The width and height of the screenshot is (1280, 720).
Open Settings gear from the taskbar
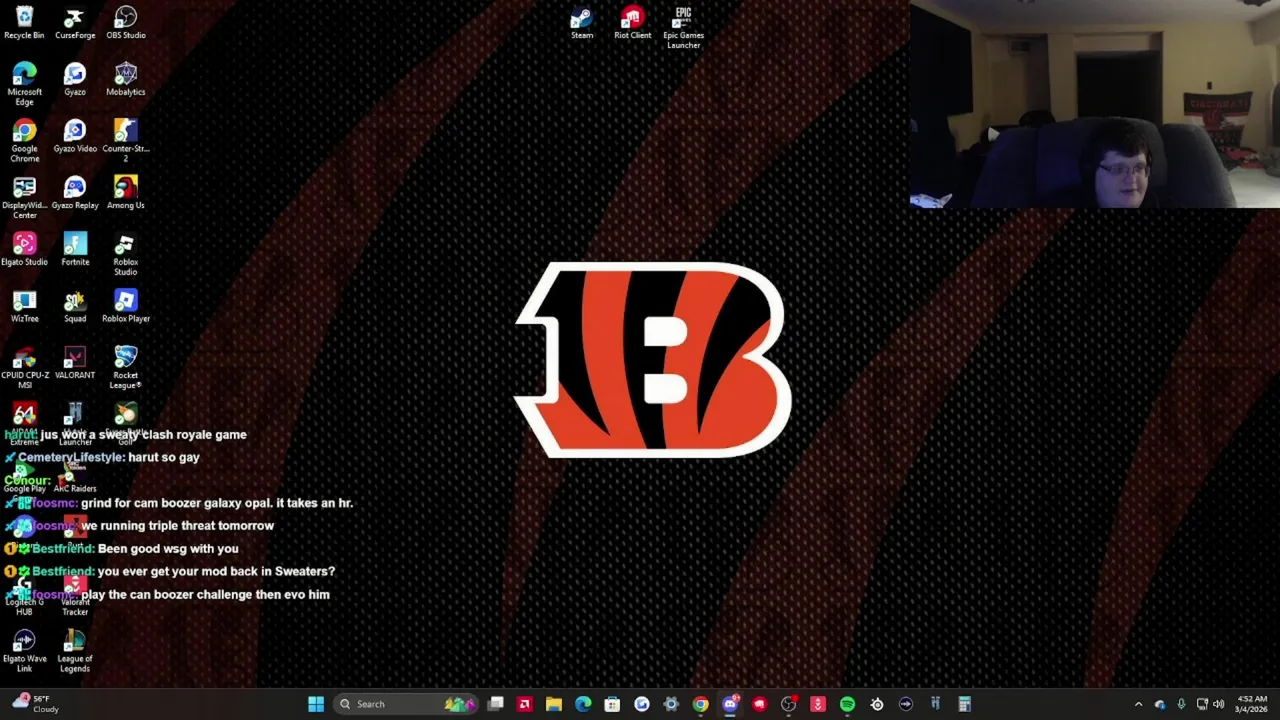point(671,704)
